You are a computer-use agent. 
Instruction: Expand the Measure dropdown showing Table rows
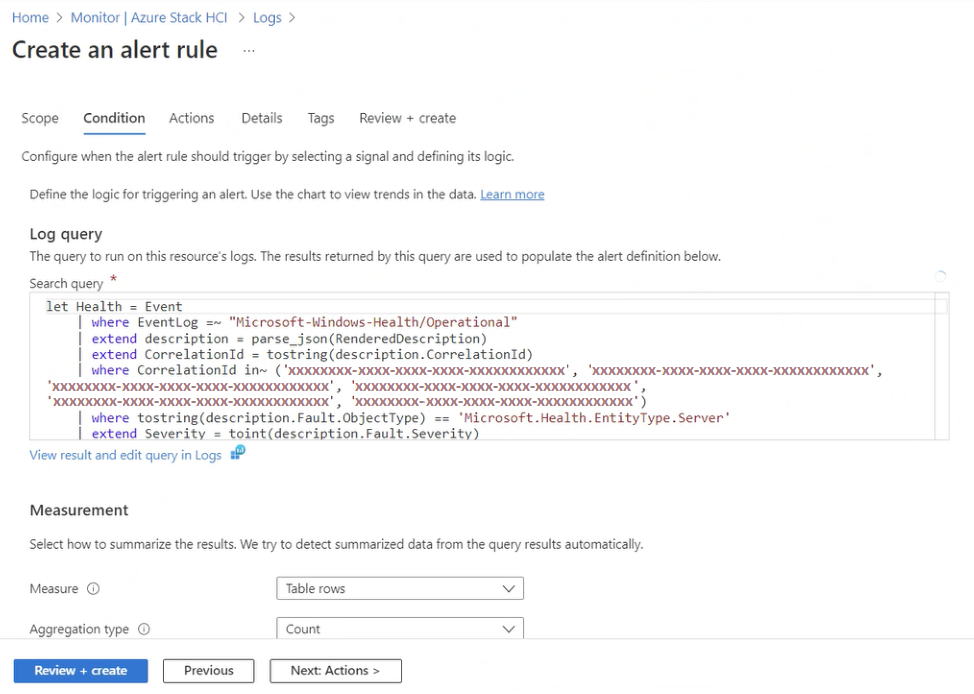(400, 588)
